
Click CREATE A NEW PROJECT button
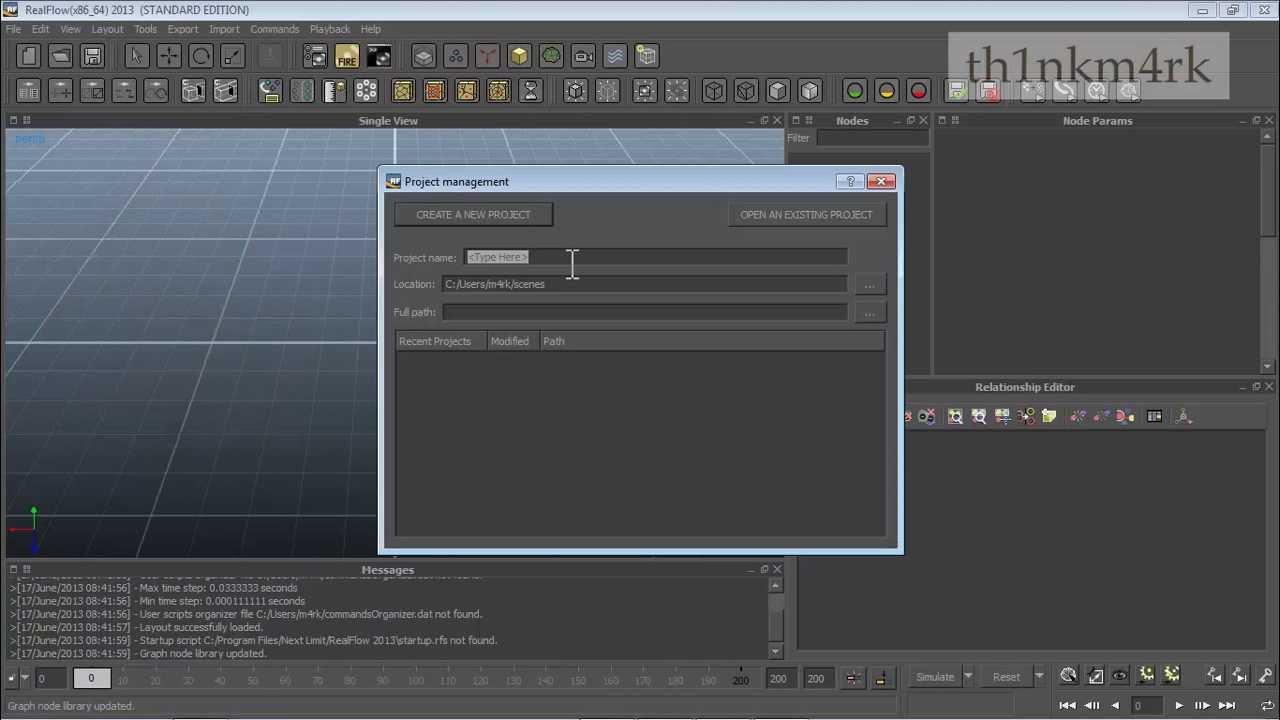473,215
